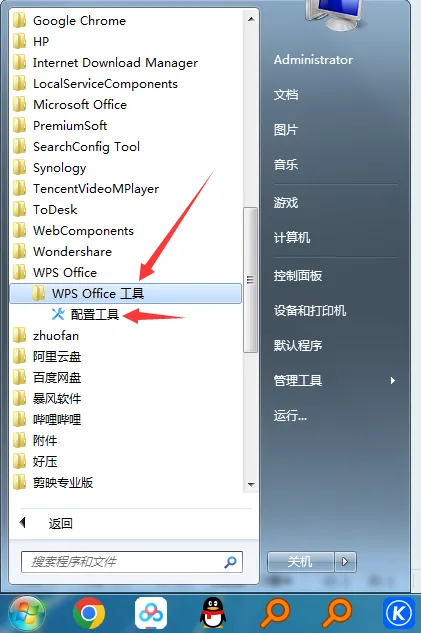Open the shutdown options arrow
421x633 pixels.
point(345,562)
